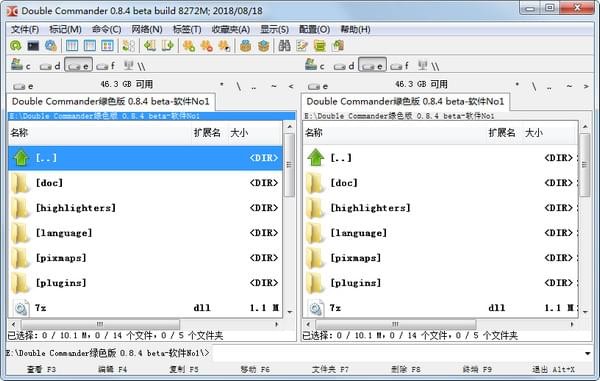Select drive d in right panel
The width and height of the screenshot is (600, 381).
pos(344,66)
